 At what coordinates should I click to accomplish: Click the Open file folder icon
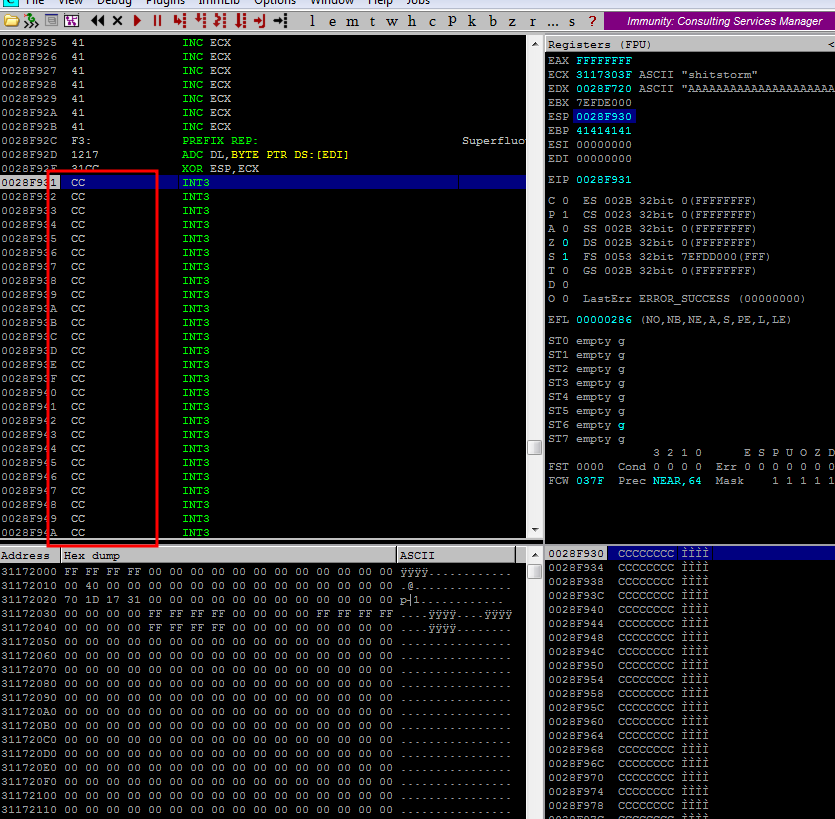click(x=11, y=20)
